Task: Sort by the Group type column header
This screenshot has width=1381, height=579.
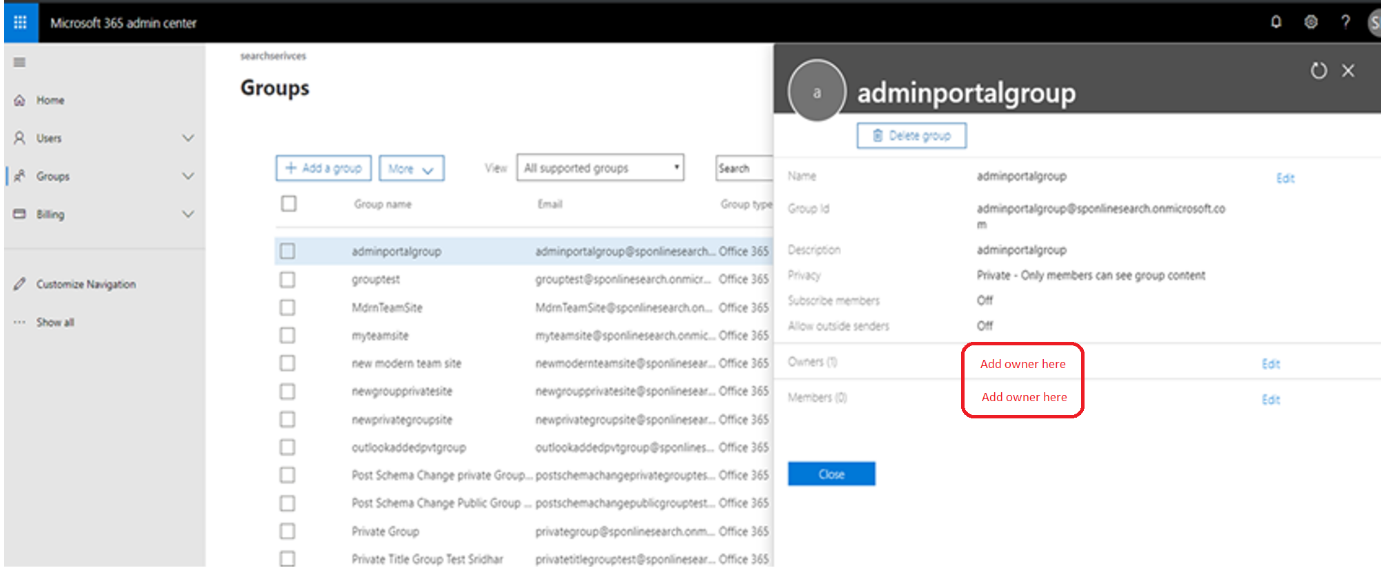Action: coord(746,204)
